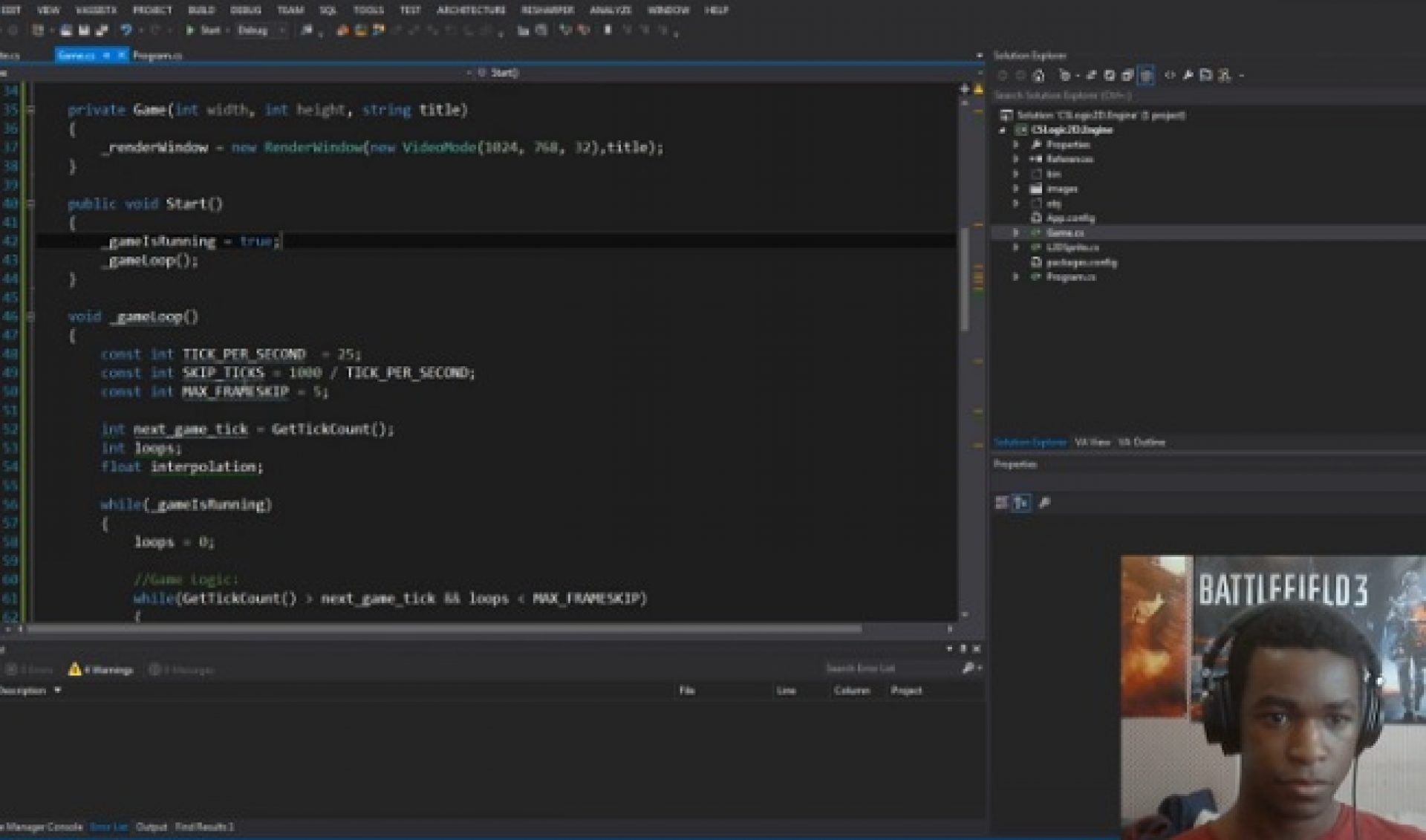The height and width of the screenshot is (840, 1426).
Task: Expand the images folder
Action: tap(1016, 189)
